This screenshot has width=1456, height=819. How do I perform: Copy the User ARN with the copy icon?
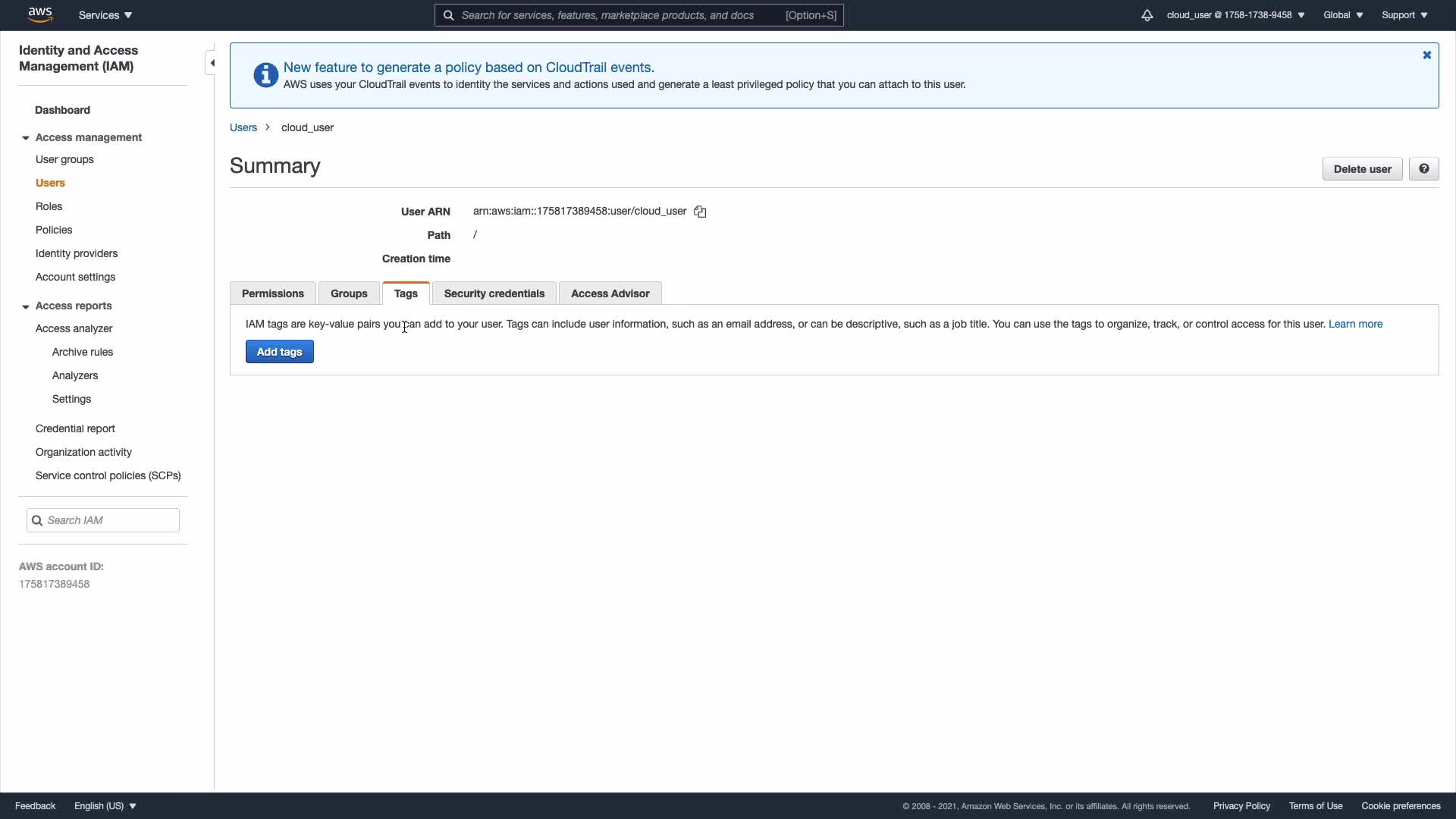[x=700, y=212]
